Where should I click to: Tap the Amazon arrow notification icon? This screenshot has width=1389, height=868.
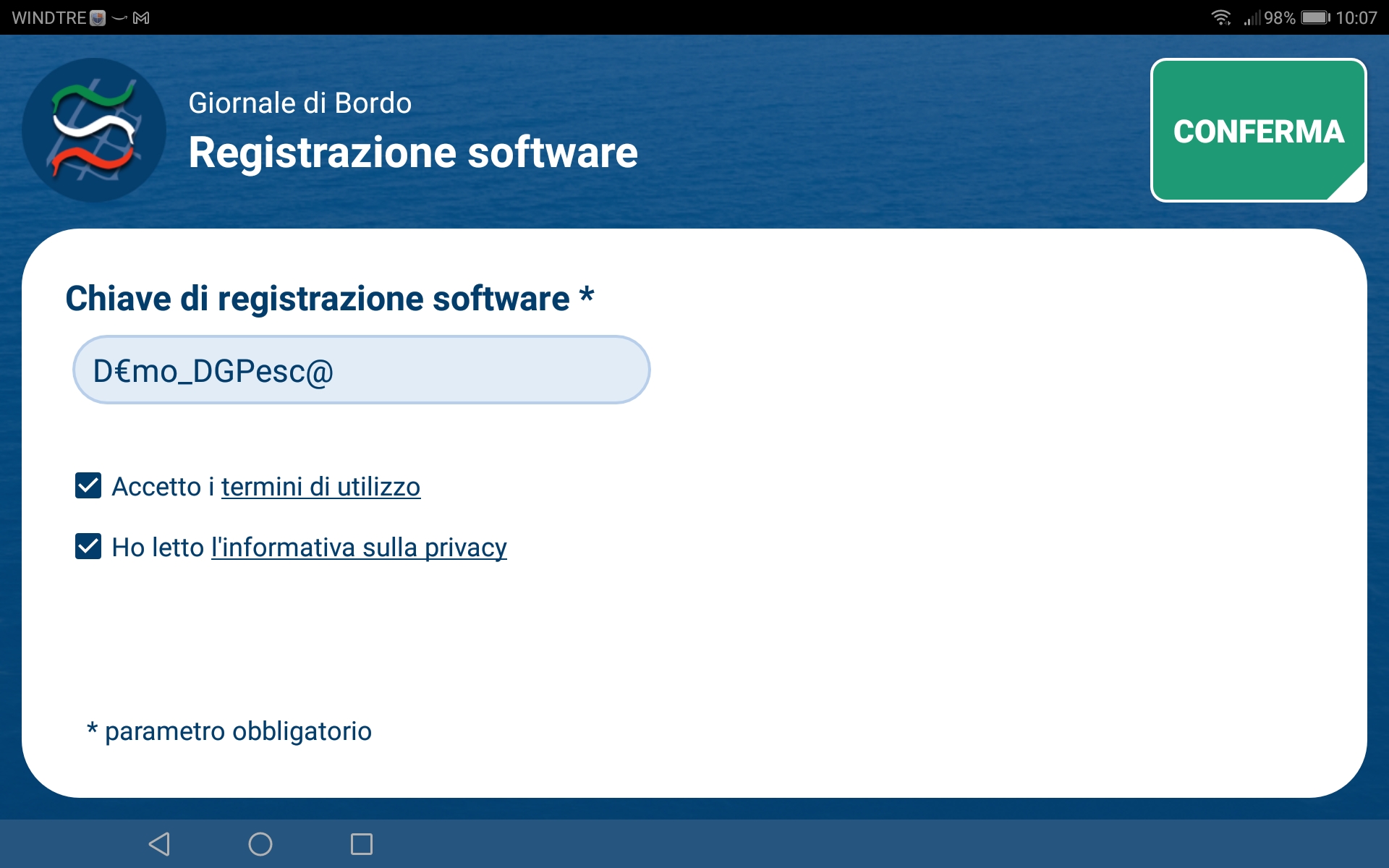coord(119,18)
